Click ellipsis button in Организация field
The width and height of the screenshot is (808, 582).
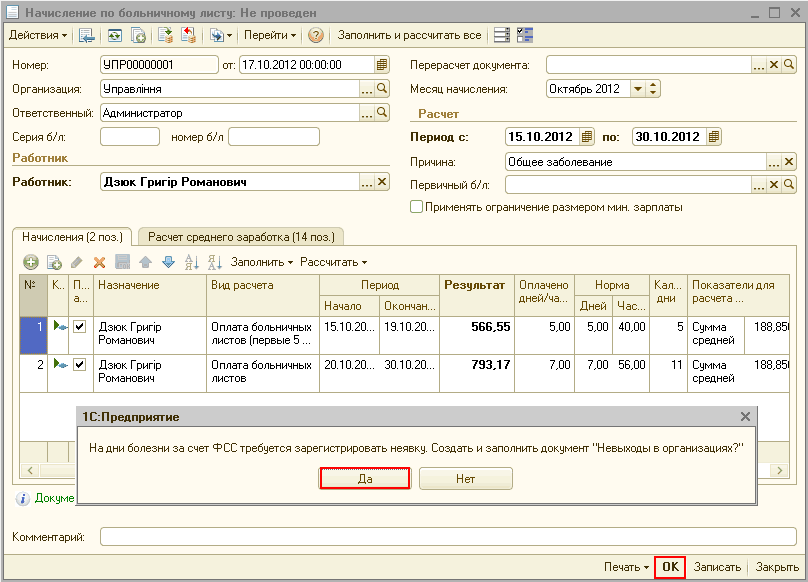tap(367, 89)
